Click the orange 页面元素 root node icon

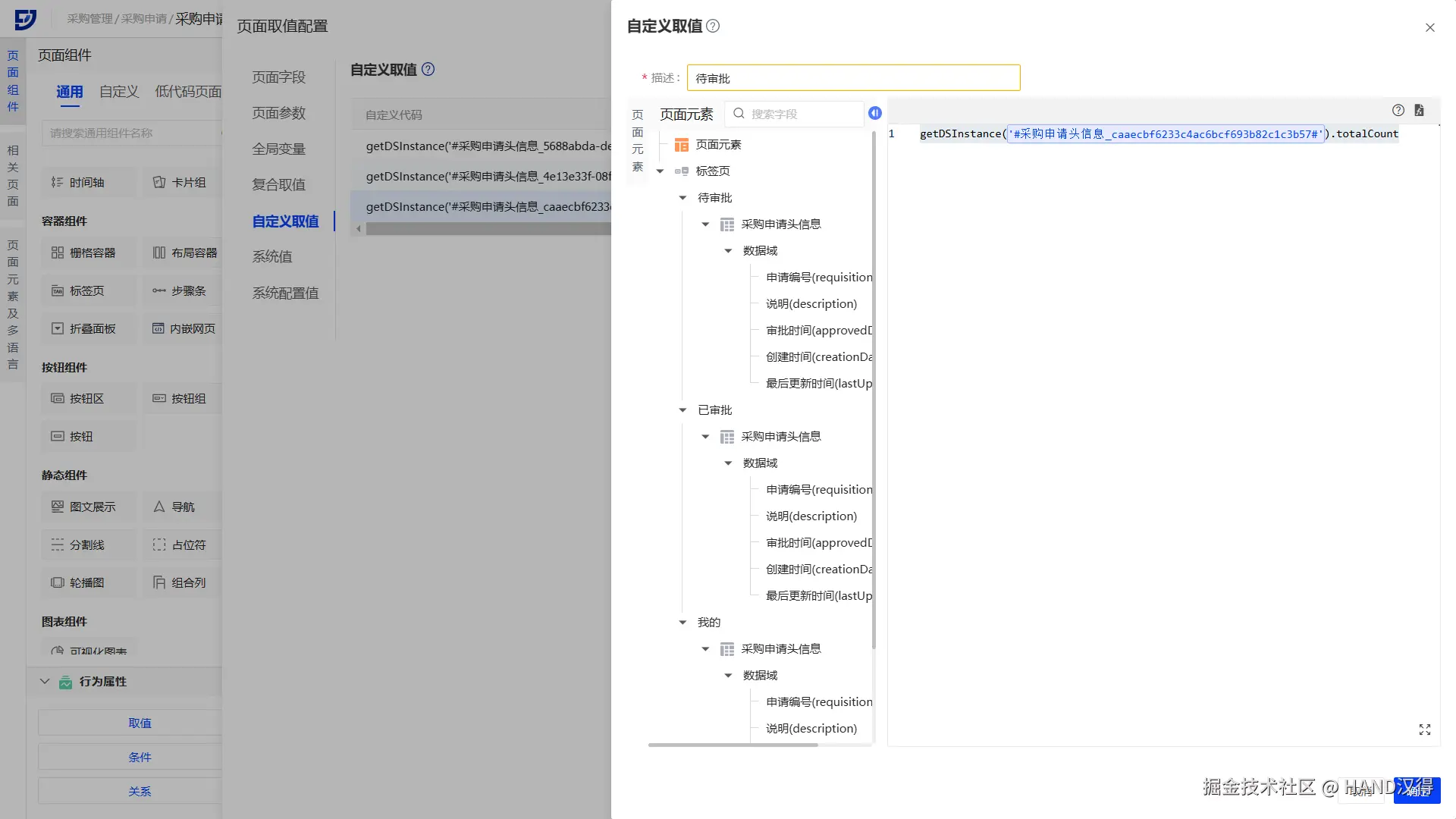(682, 145)
